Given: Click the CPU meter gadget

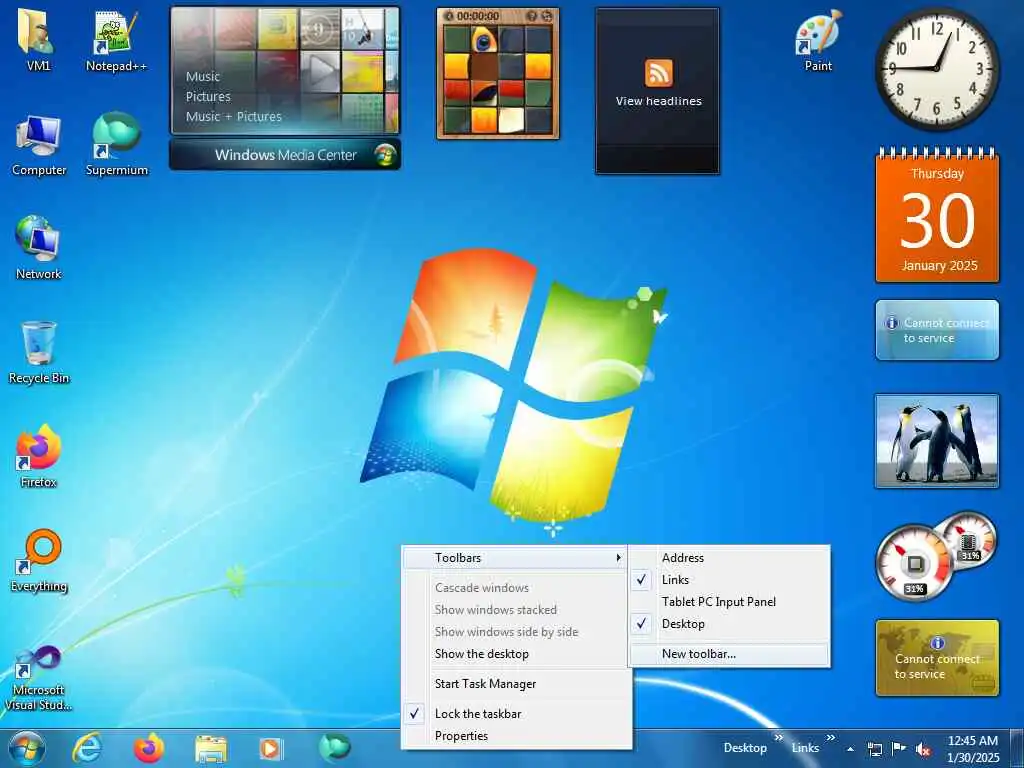Looking at the screenshot, I should [914, 562].
